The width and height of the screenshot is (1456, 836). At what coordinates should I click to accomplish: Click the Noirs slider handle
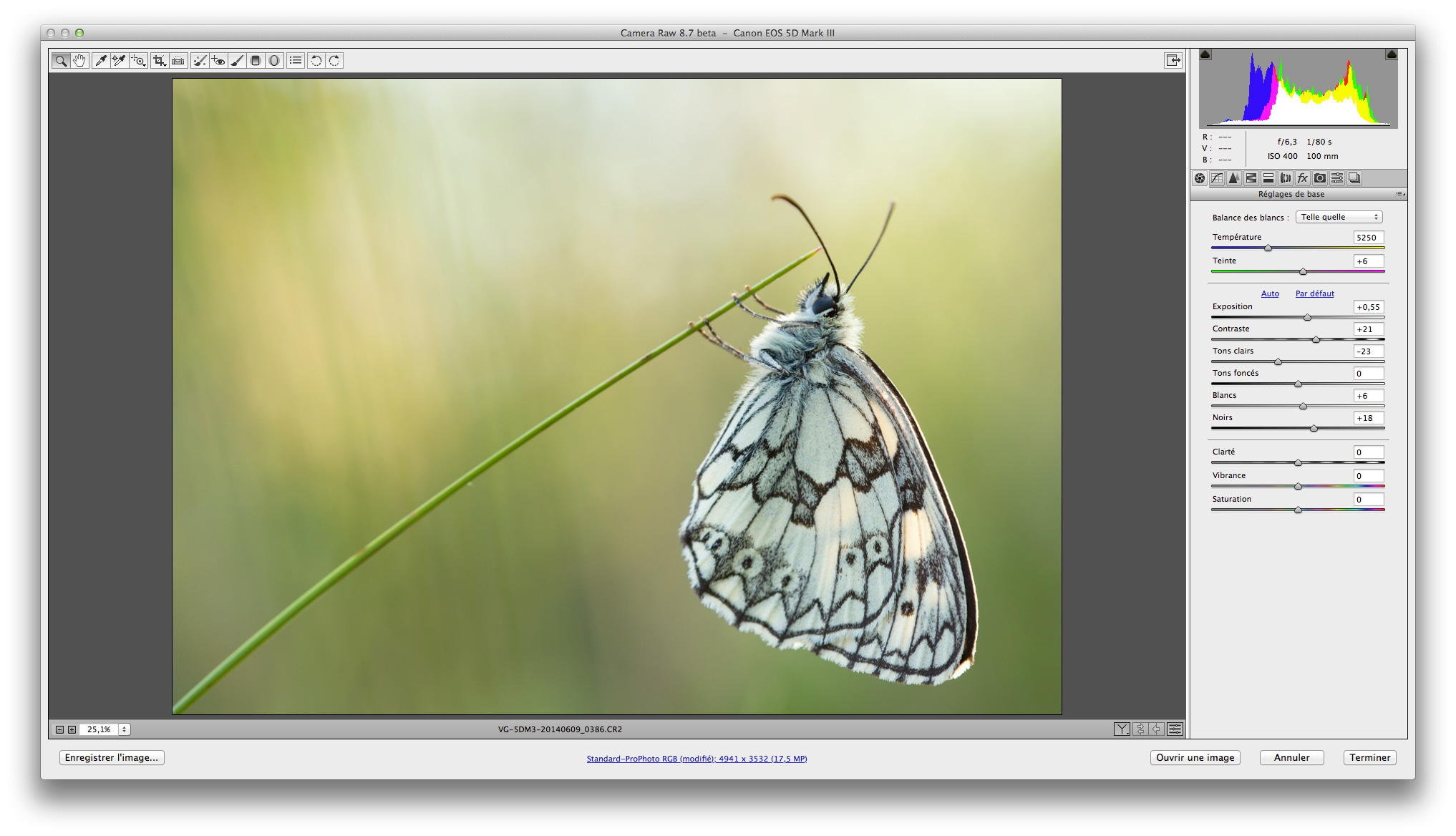(1314, 429)
